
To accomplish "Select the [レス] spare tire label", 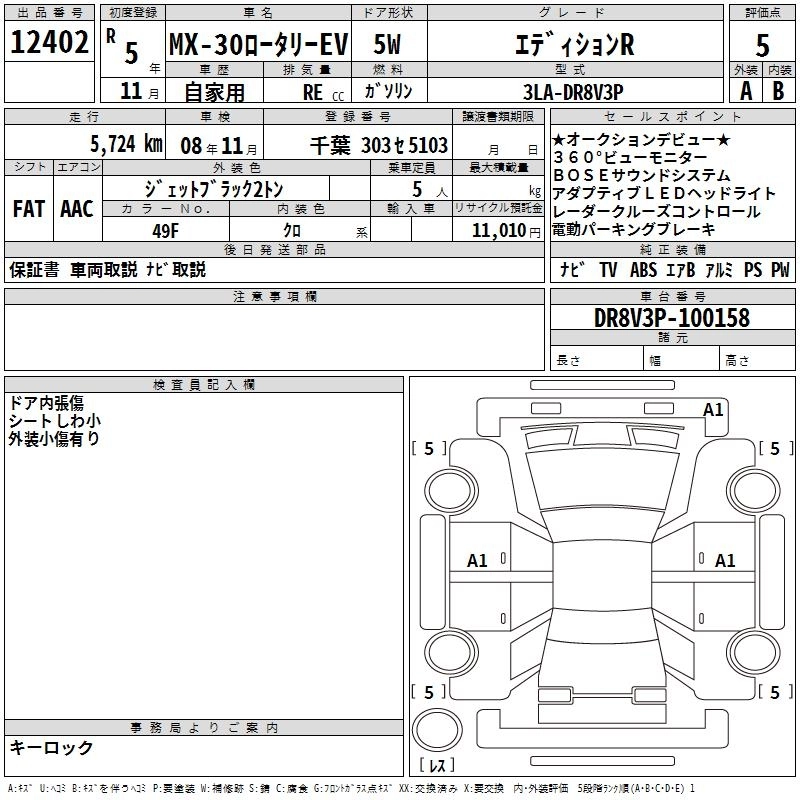I will click(x=437, y=767).
